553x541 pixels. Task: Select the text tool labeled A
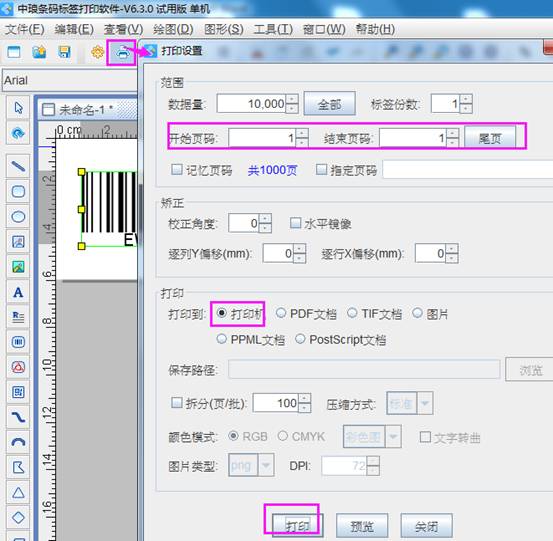click(x=18, y=292)
